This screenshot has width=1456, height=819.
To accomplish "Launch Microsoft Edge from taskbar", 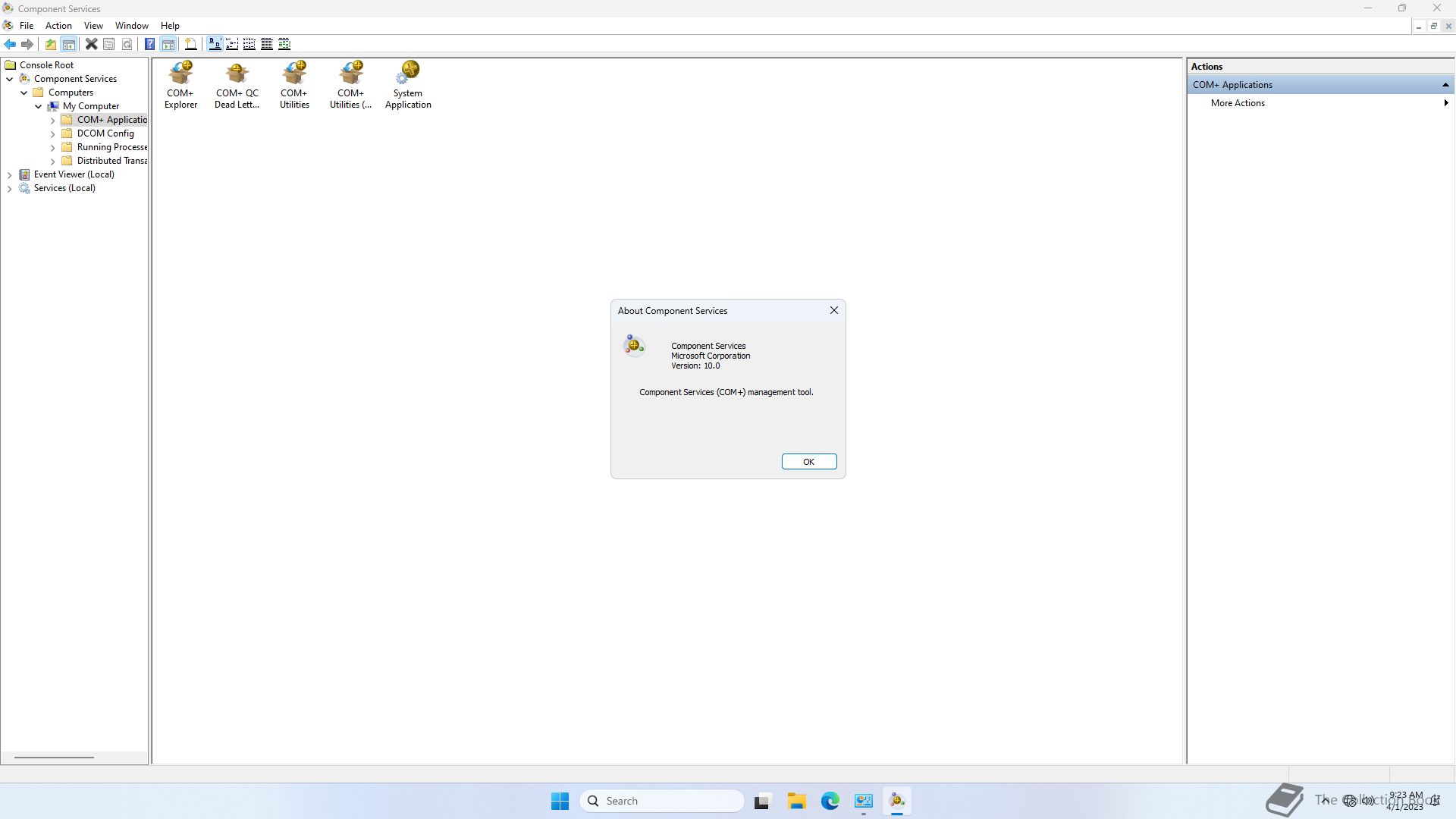I will (x=830, y=801).
